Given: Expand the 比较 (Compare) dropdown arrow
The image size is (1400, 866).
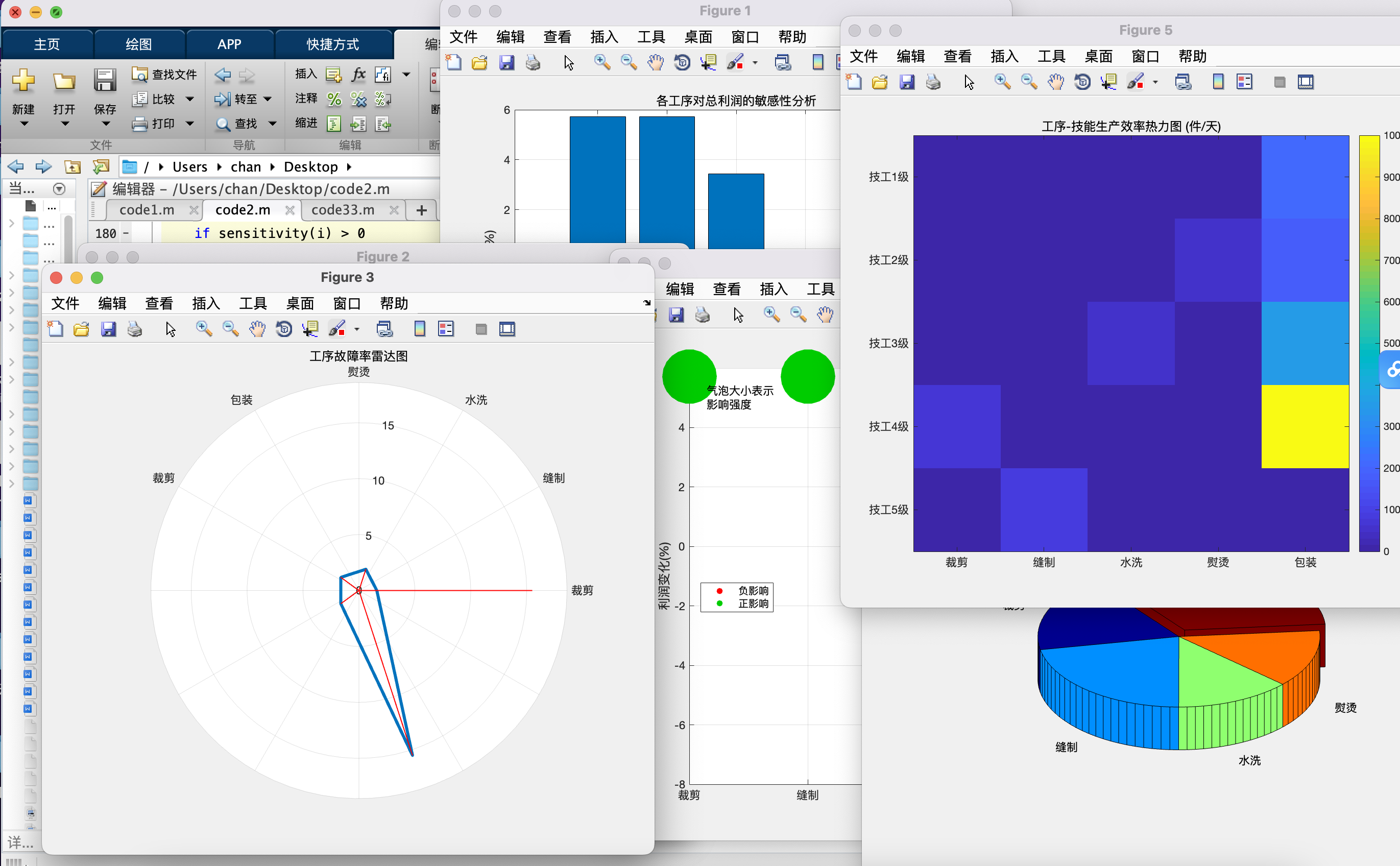Looking at the screenshot, I should point(190,99).
